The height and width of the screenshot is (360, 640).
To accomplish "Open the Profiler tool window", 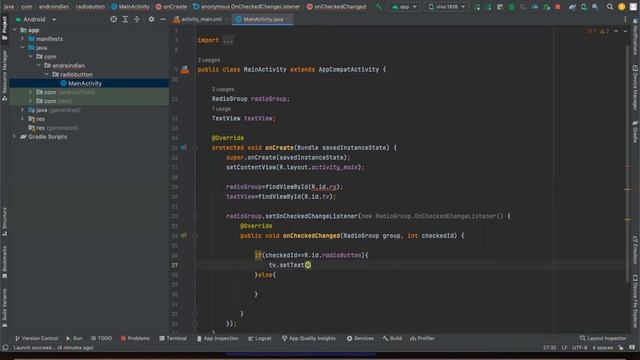I will coord(422,338).
